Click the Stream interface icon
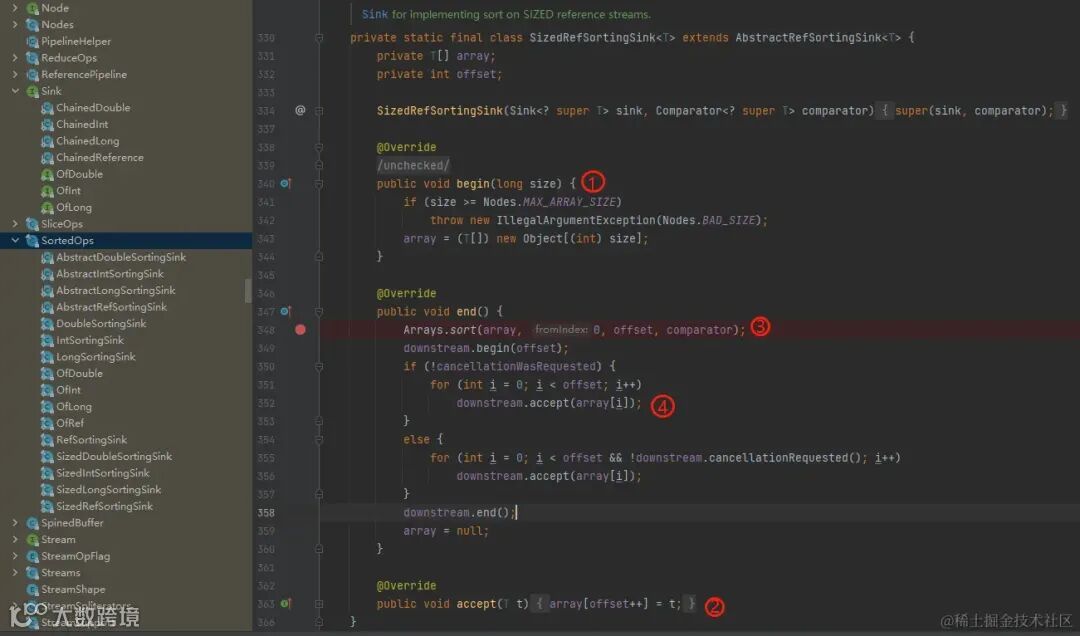Screen dimensions: 1080x636 pos(32,540)
